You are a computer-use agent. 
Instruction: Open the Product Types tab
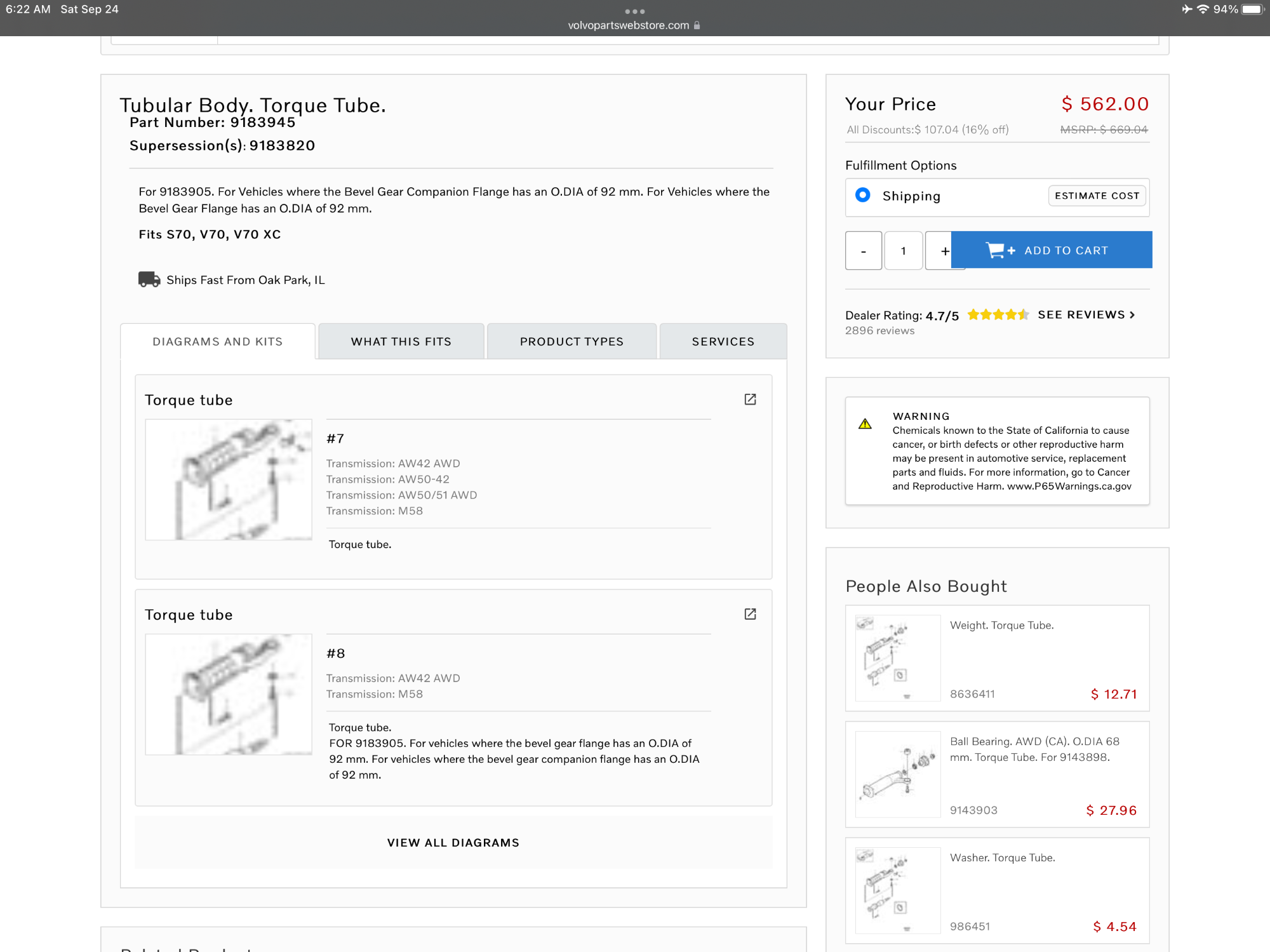point(571,342)
